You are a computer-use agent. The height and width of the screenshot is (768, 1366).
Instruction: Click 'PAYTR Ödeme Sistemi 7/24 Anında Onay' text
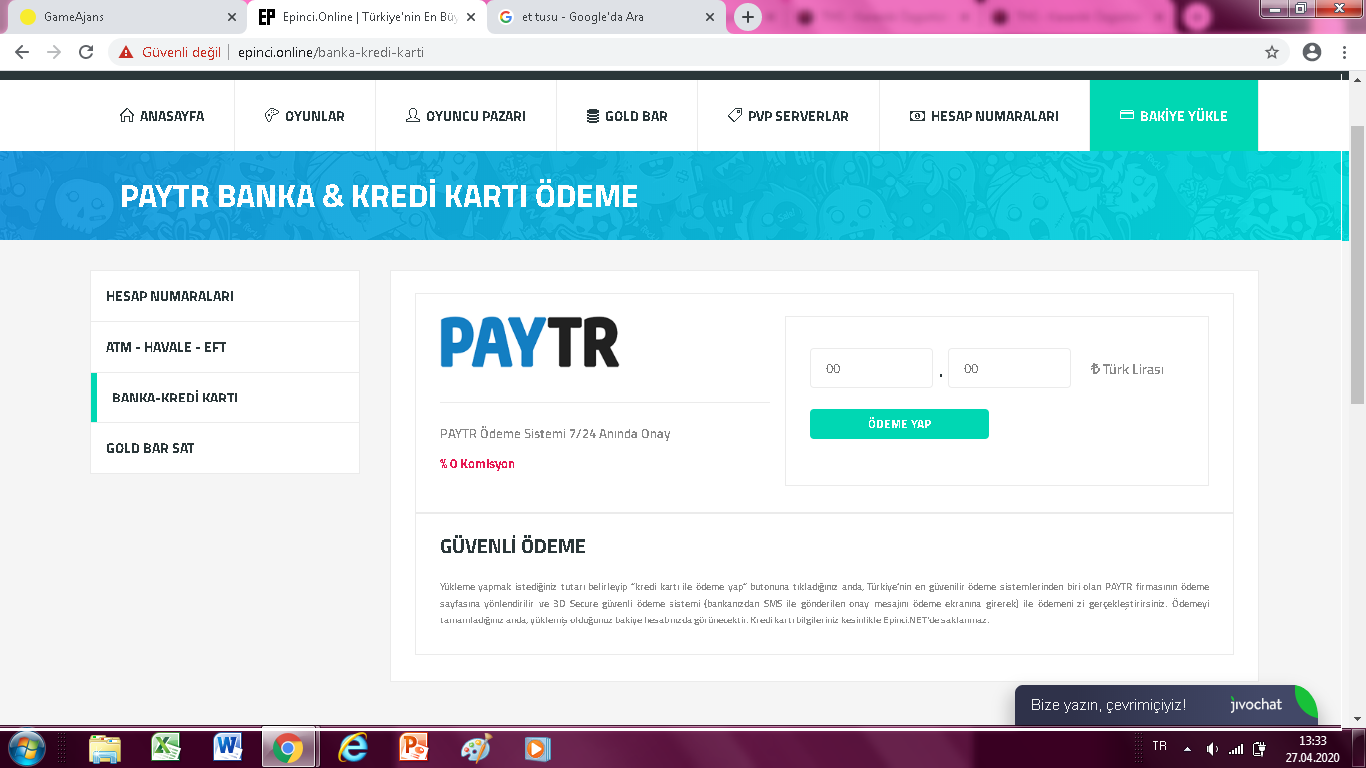555,434
